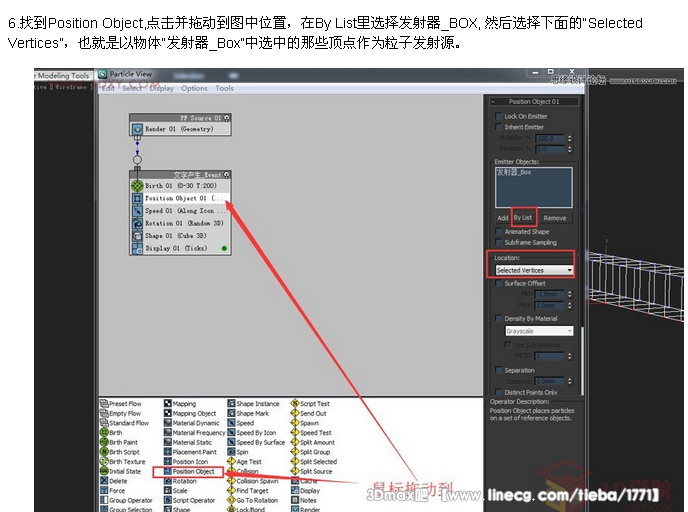The width and height of the screenshot is (688, 512).
Task: Click the Speed operator icon in depot
Action: pyautogui.click(x=231, y=422)
